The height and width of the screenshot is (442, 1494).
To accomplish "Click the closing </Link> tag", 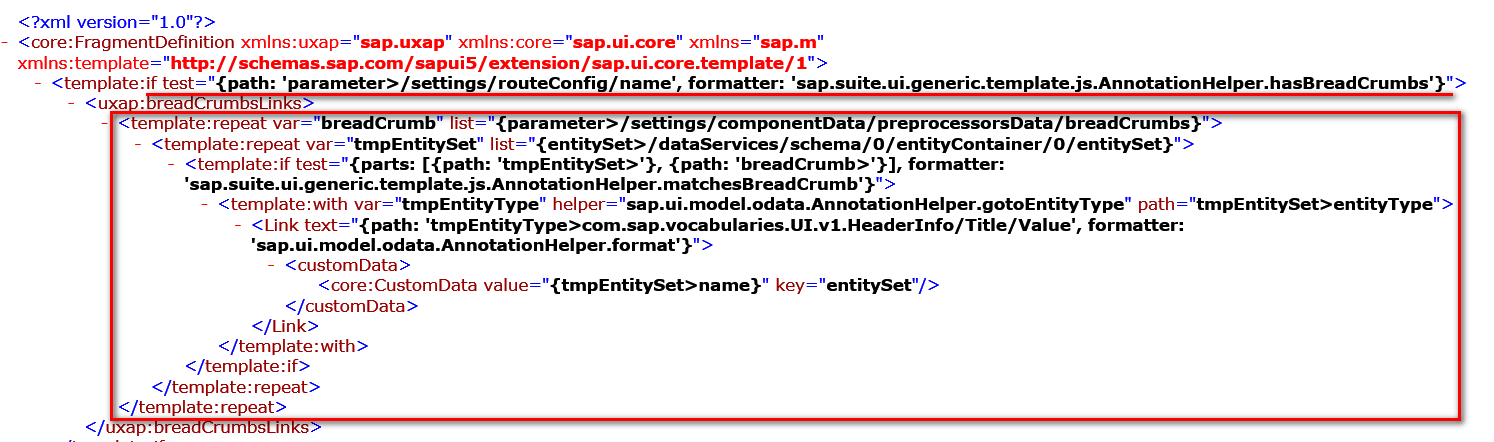I will (x=285, y=326).
